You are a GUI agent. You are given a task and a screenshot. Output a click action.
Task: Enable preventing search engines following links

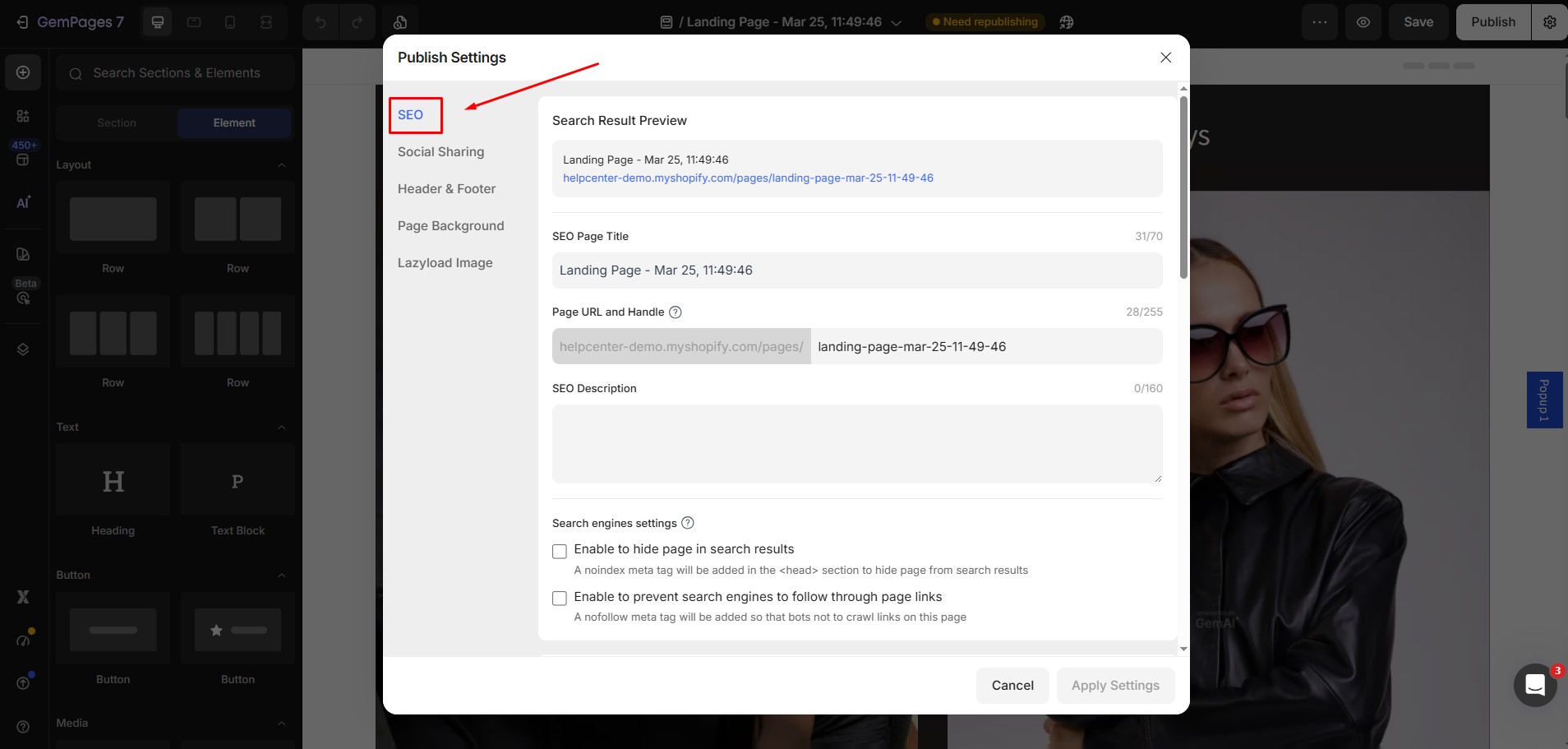(560, 599)
